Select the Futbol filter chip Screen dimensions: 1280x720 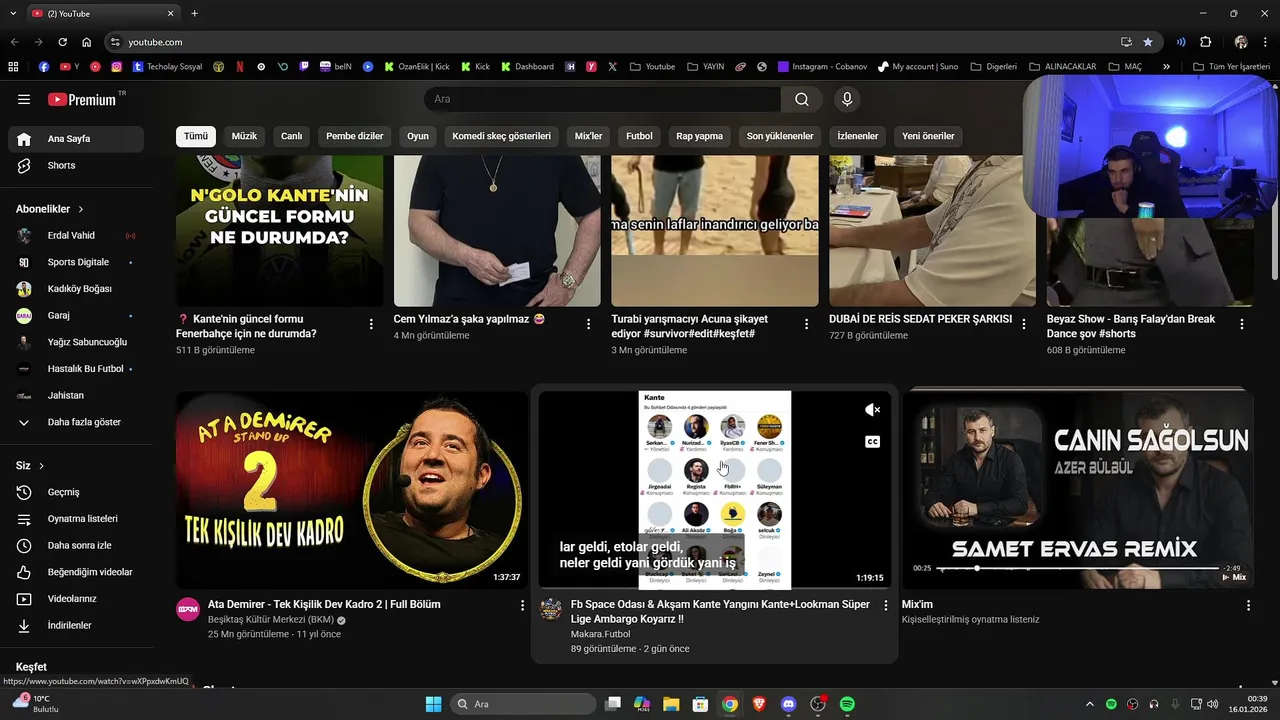[x=639, y=136]
